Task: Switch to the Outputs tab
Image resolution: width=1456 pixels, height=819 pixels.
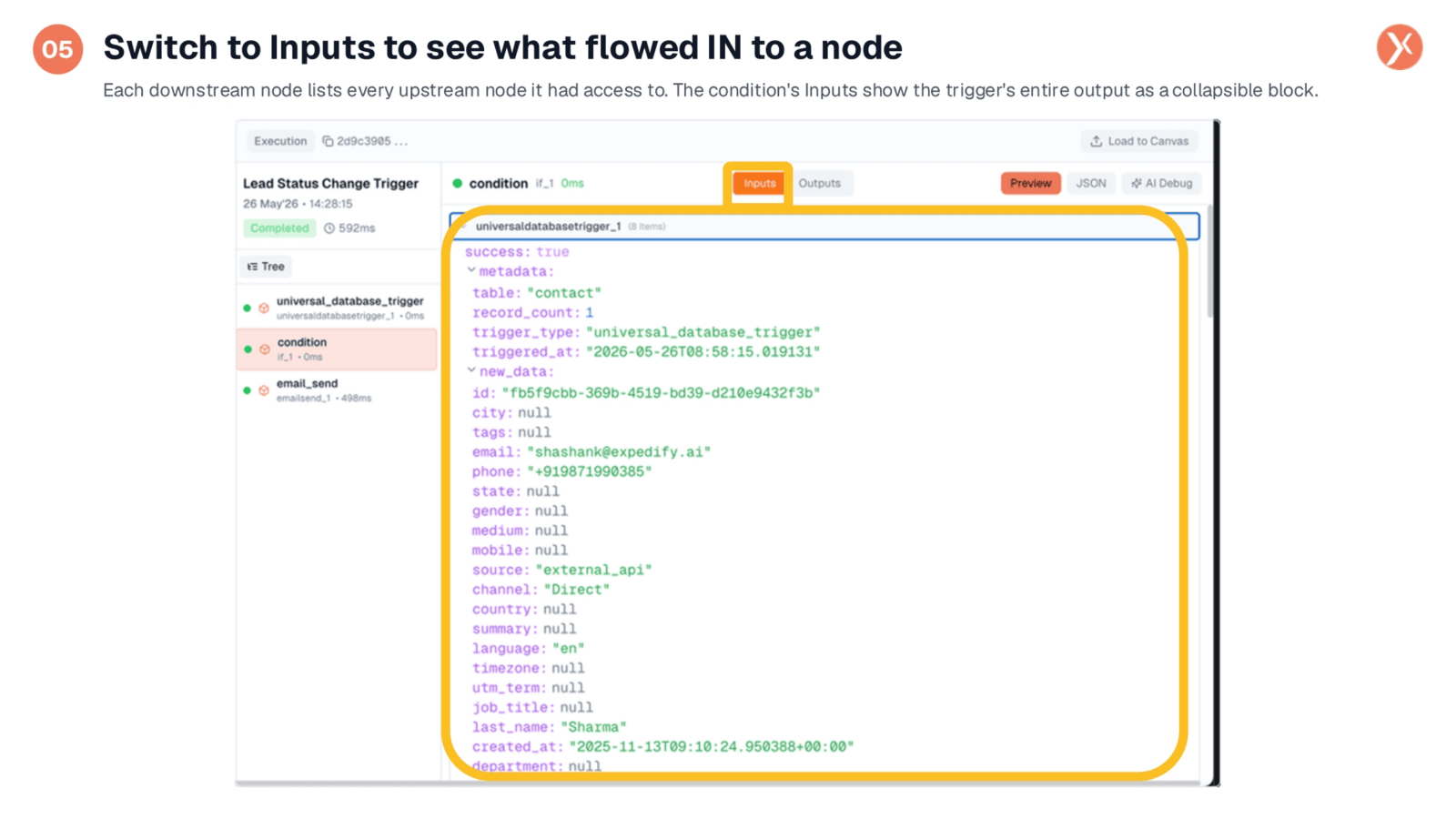Action: (x=820, y=183)
